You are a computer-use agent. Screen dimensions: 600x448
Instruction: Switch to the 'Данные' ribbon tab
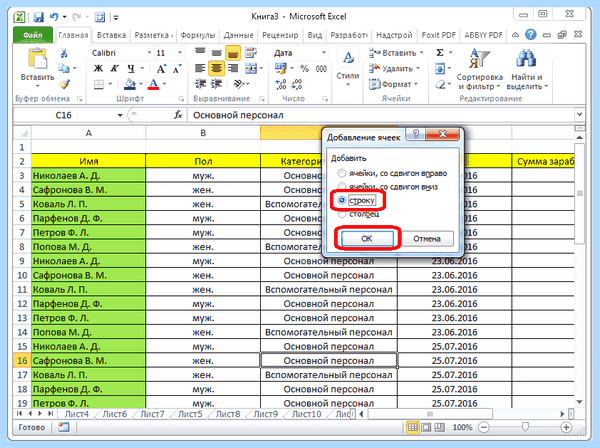(x=238, y=35)
